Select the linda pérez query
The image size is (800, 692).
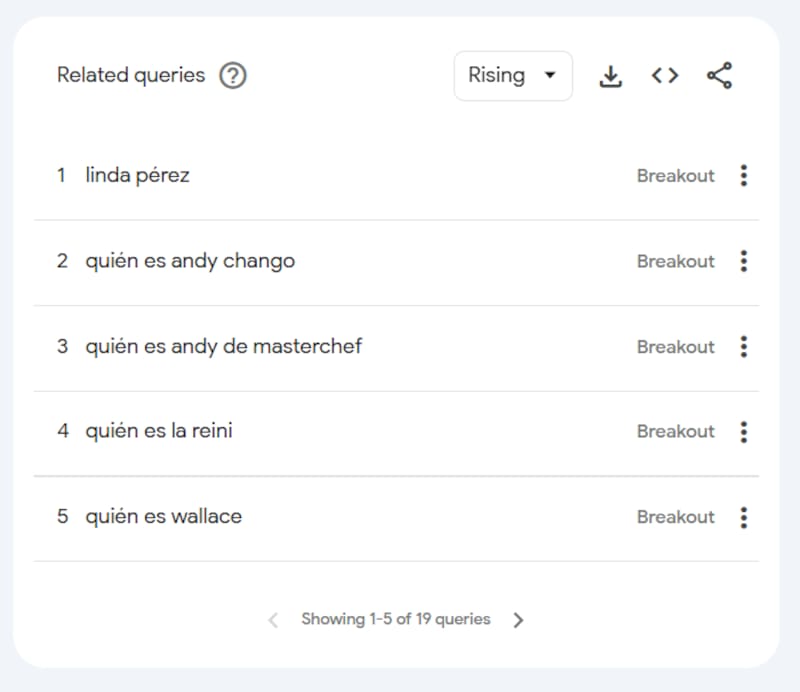pyautogui.click(x=137, y=176)
